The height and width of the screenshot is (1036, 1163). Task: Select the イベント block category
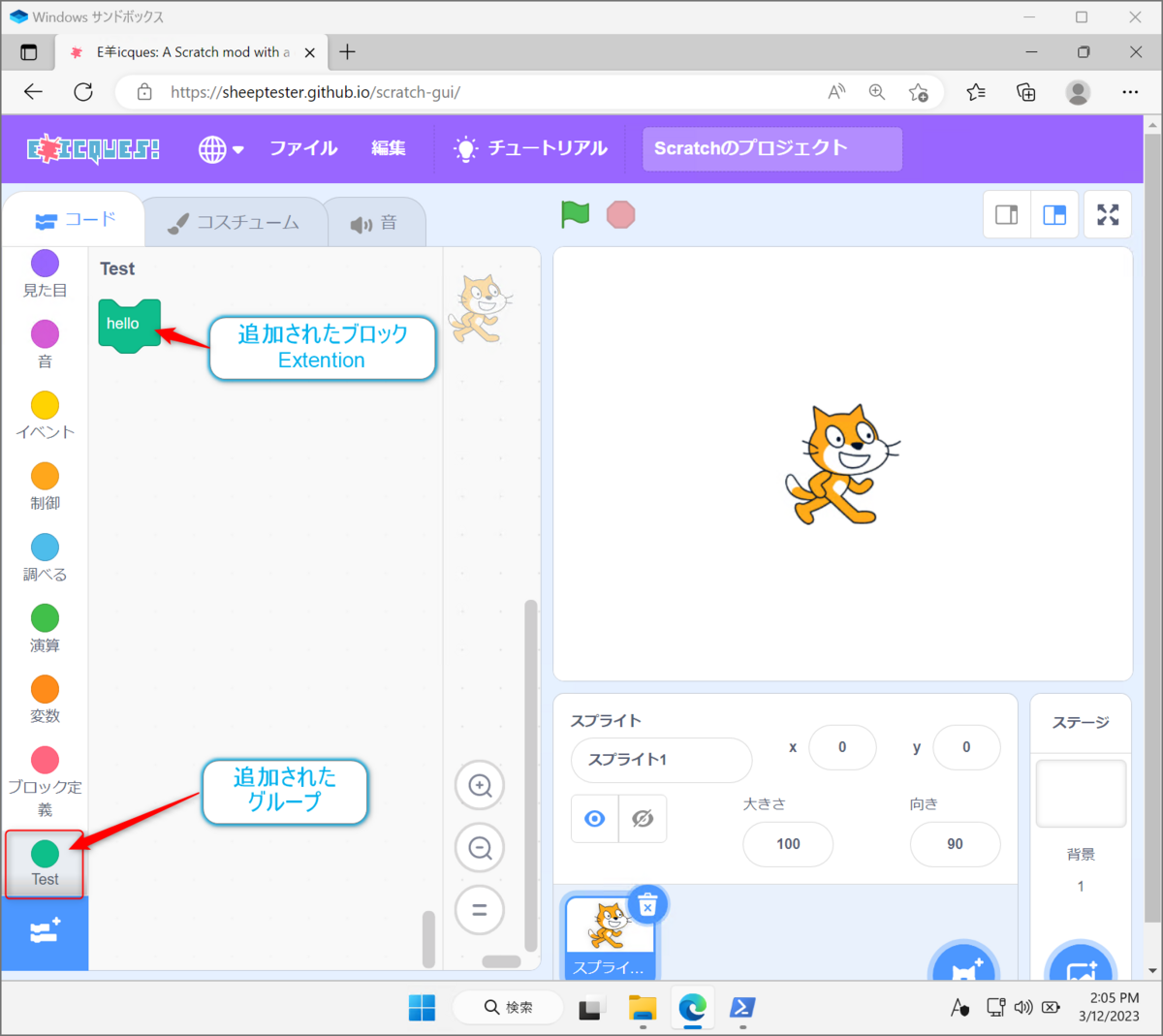pos(45,416)
